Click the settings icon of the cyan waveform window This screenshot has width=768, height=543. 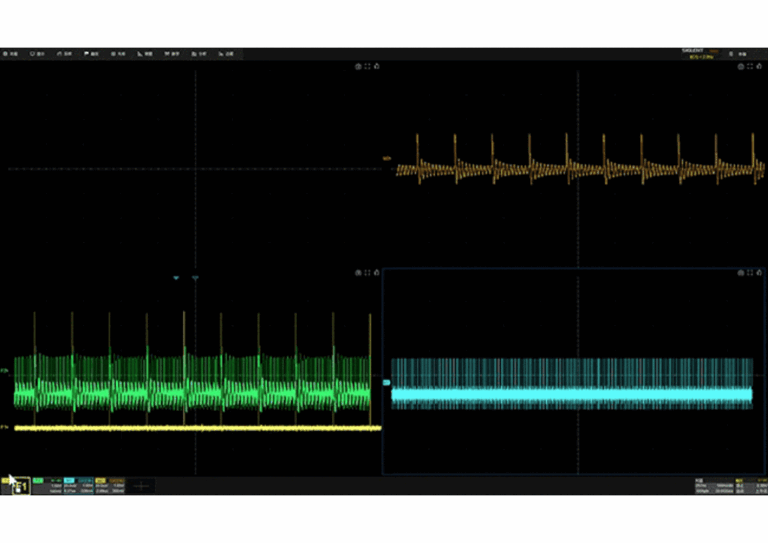pyautogui.click(x=741, y=272)
